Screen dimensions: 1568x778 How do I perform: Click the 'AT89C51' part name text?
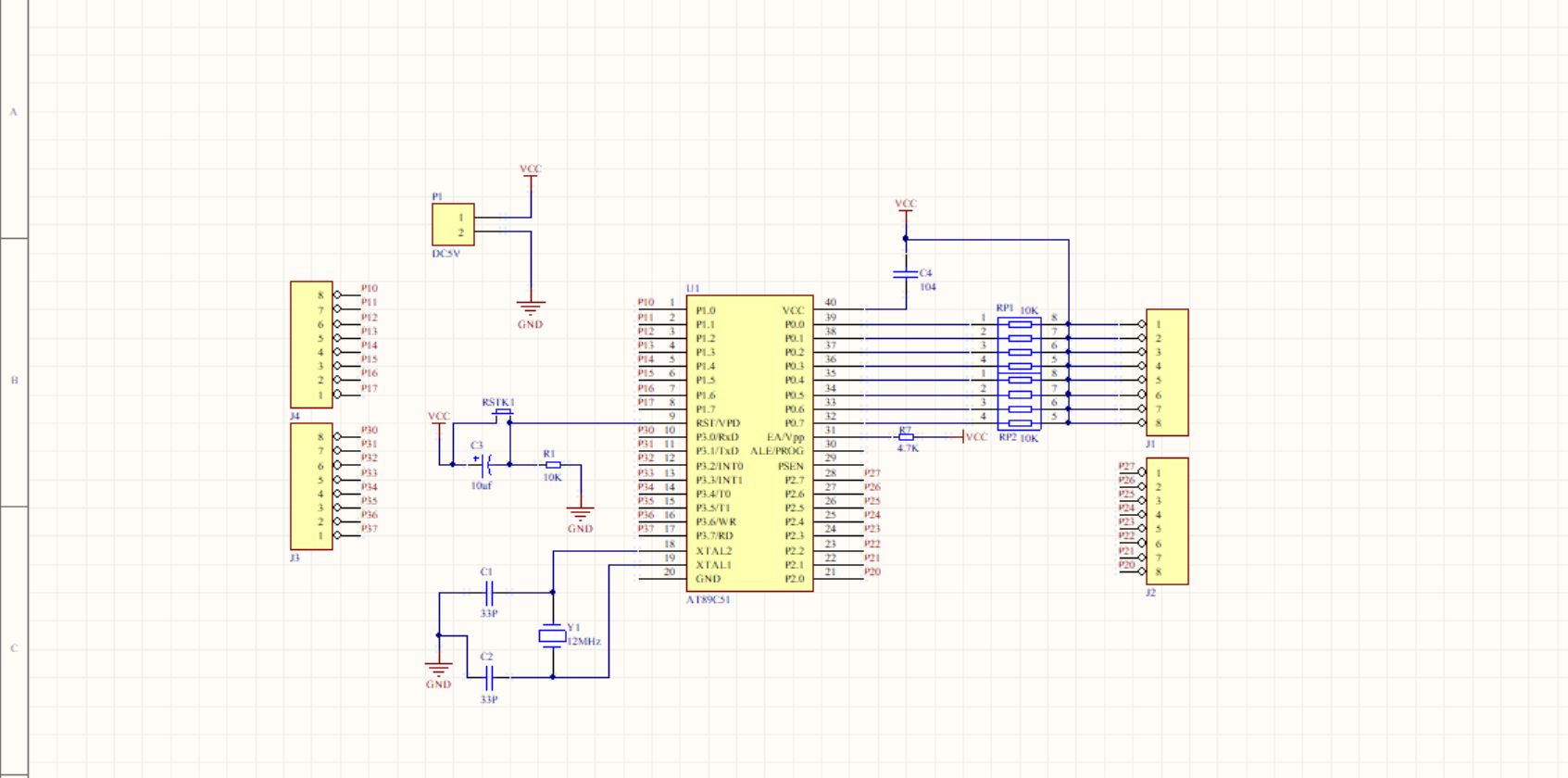(708, 600)
